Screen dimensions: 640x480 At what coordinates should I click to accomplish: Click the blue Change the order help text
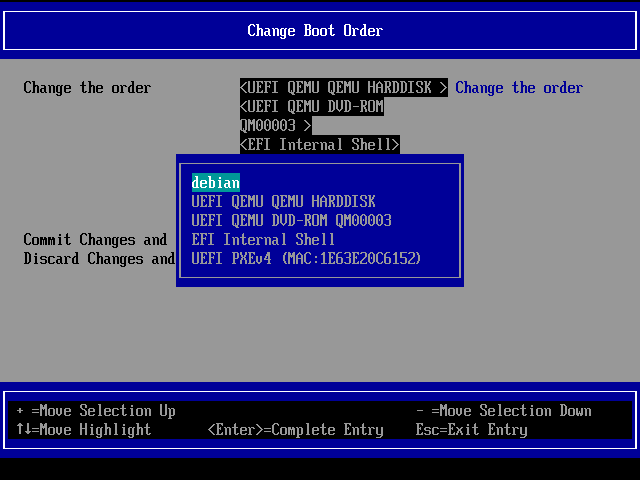coord(518,88)
